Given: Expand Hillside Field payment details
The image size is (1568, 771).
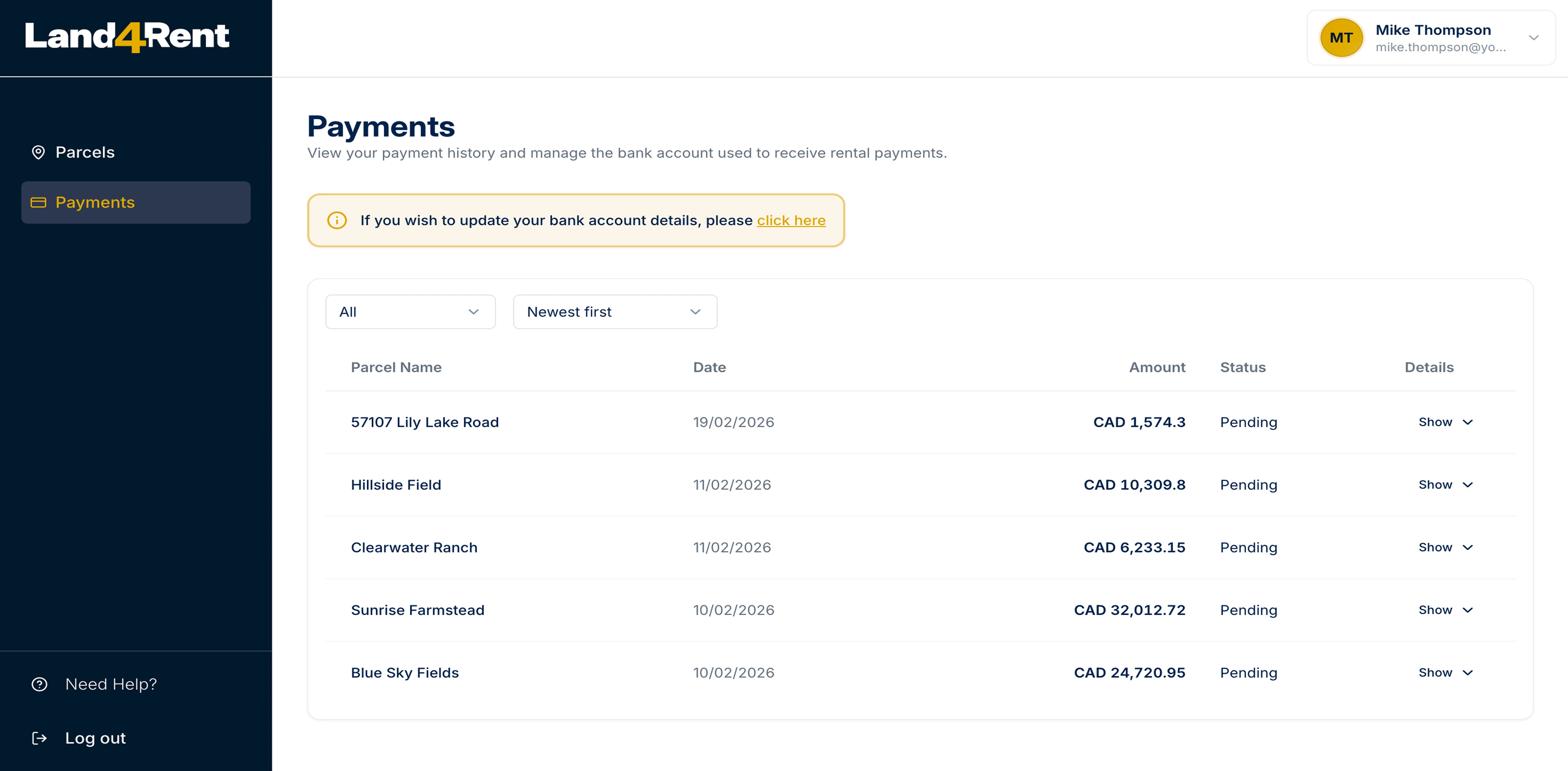Looking at the screenshot, I should 1445,485.
